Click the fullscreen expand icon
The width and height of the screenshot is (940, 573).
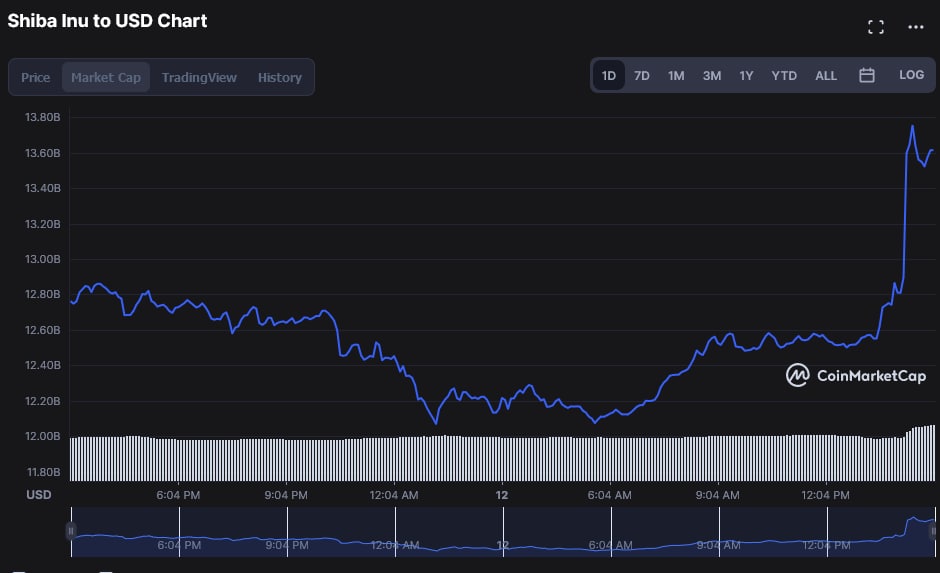[x=875, y=27]
